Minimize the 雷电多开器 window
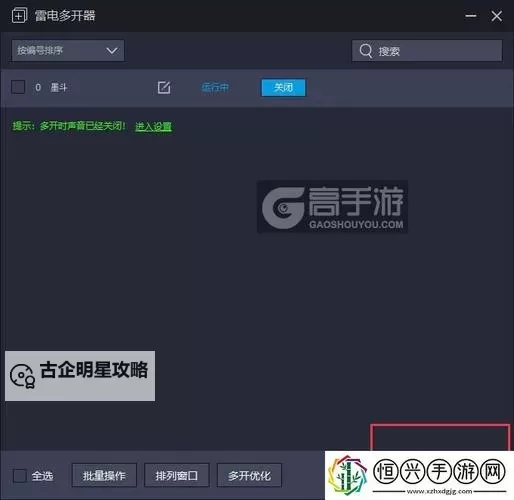The height and width of the screenshot is (500, 514). 471,16
